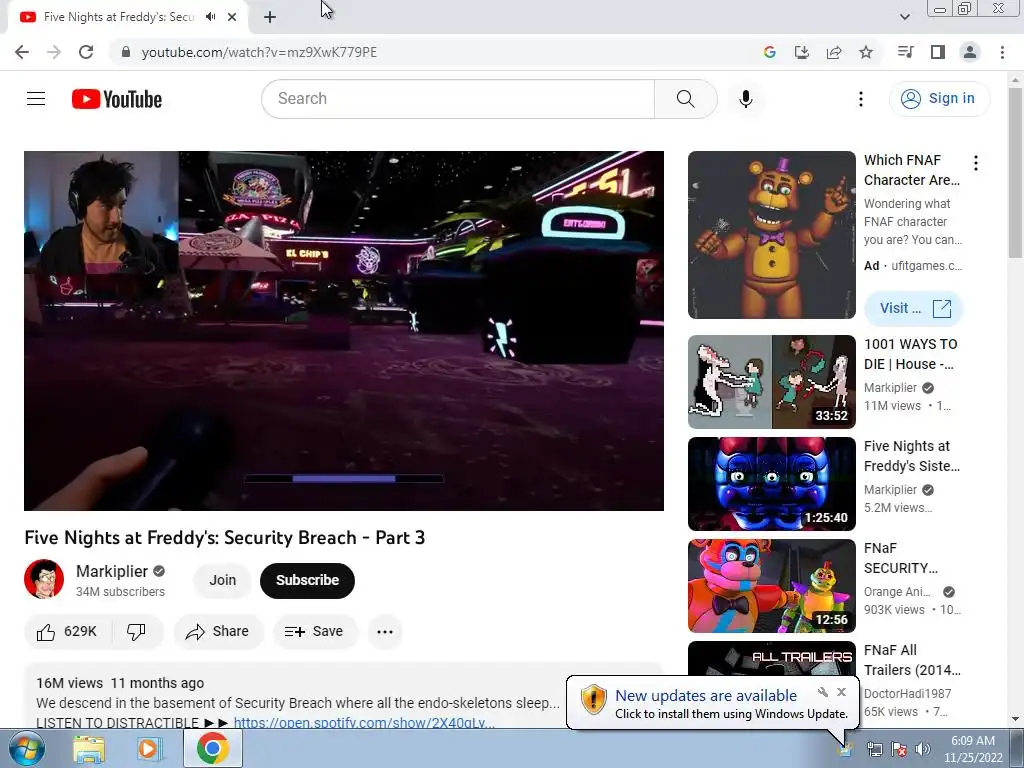Click the 1001 WAYS TO DIE title
This screenshot has width=1024, height=768.
[910, 354]
